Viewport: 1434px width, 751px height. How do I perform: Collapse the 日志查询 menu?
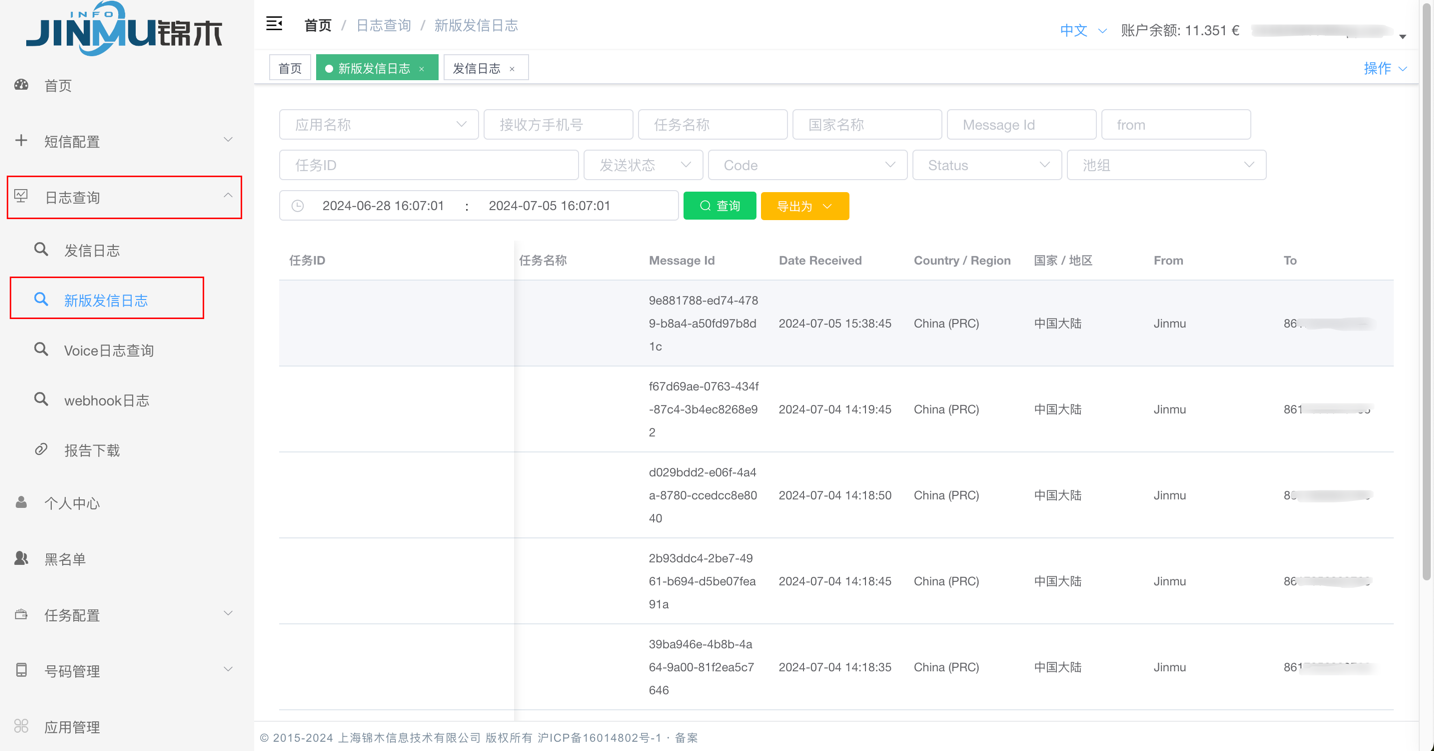point(228,196)
